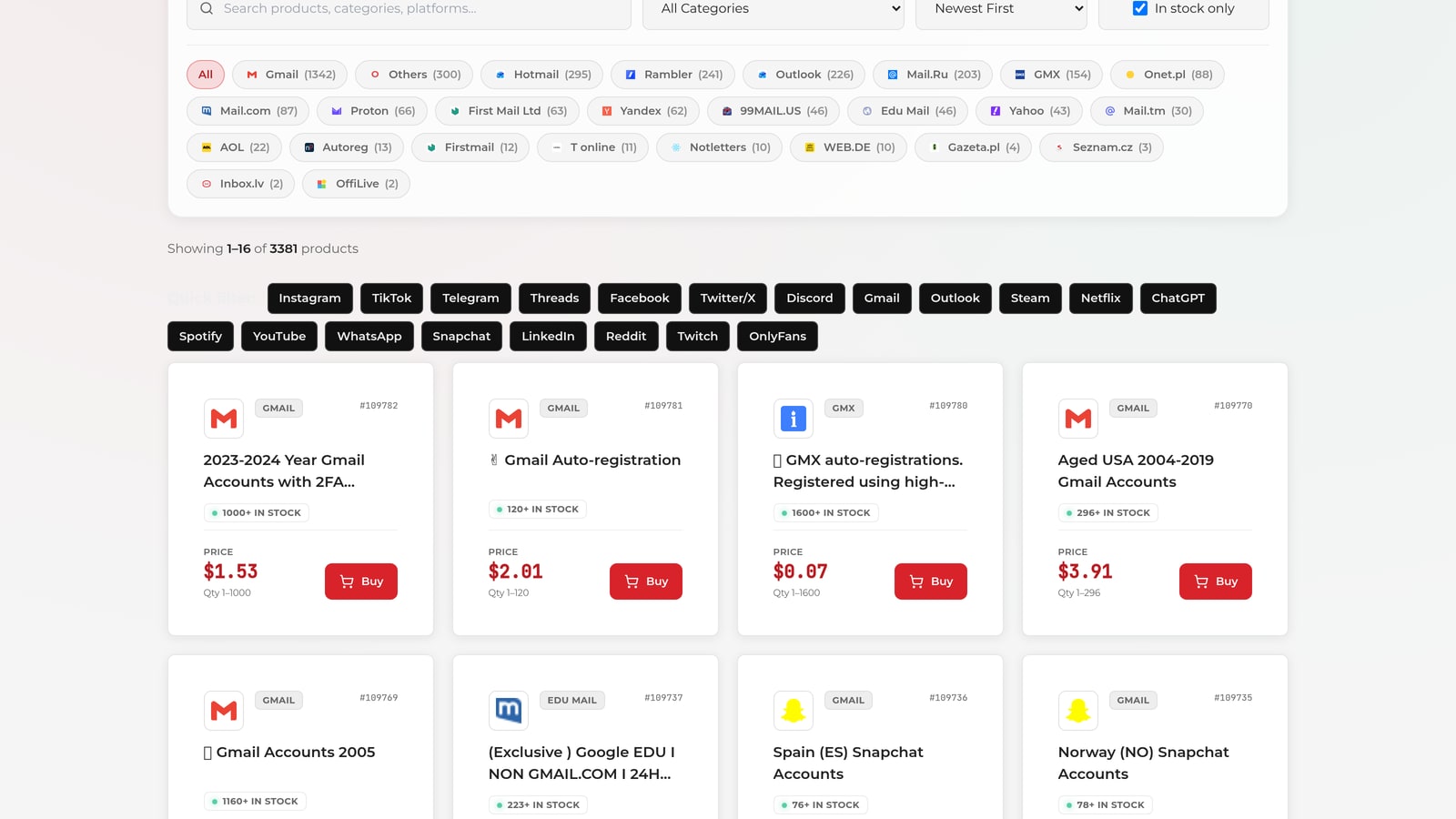
Task: Click the OnlyFans quick filter button
Action: (778, 337)
